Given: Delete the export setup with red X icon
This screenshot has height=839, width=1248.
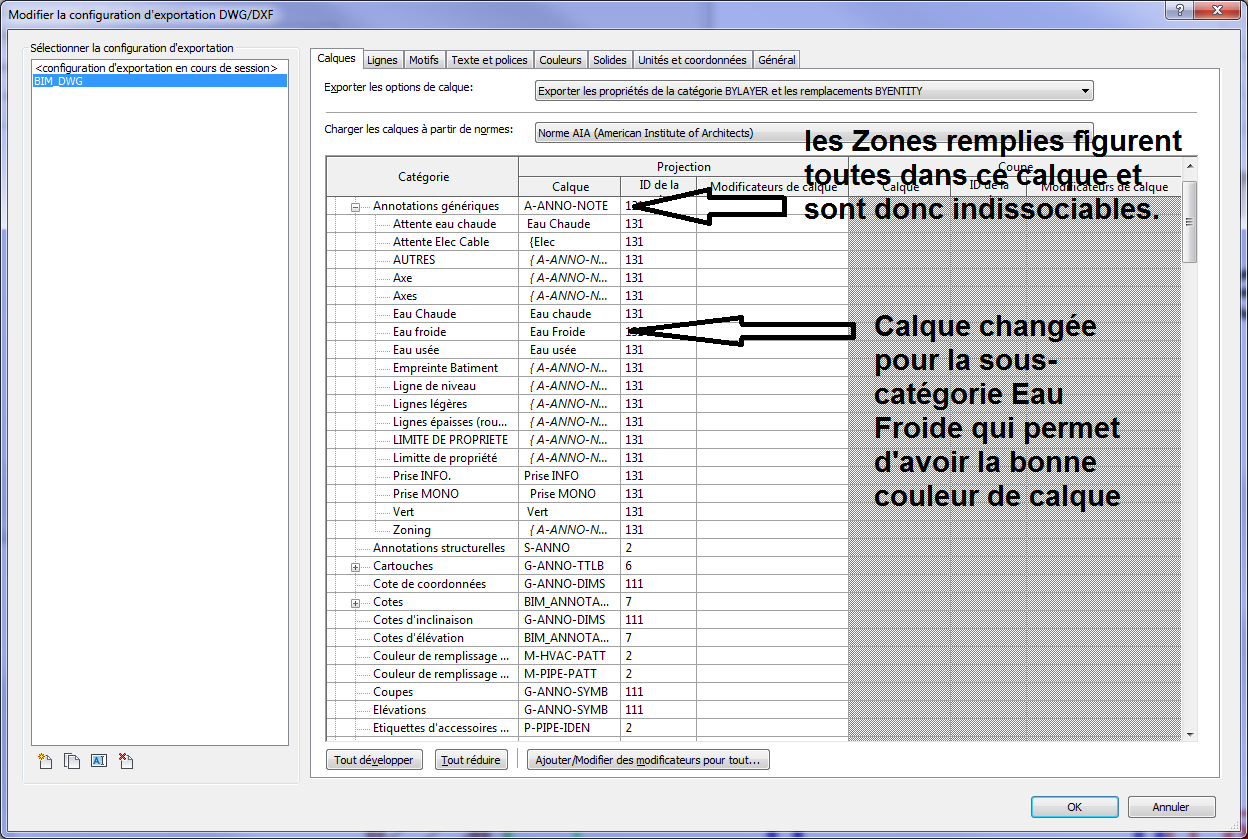Looking at the screenshot, I should pos(125,761).
